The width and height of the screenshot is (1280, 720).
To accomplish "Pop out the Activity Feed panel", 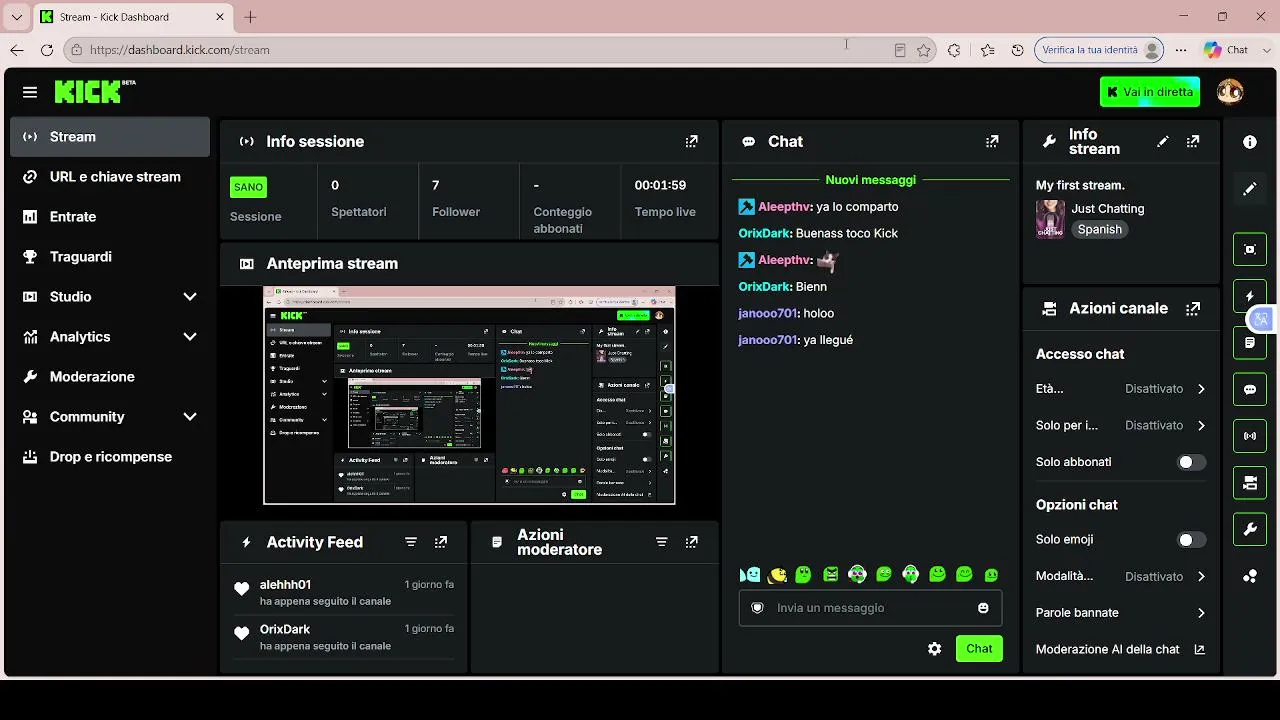I will [x=441, y=542].
